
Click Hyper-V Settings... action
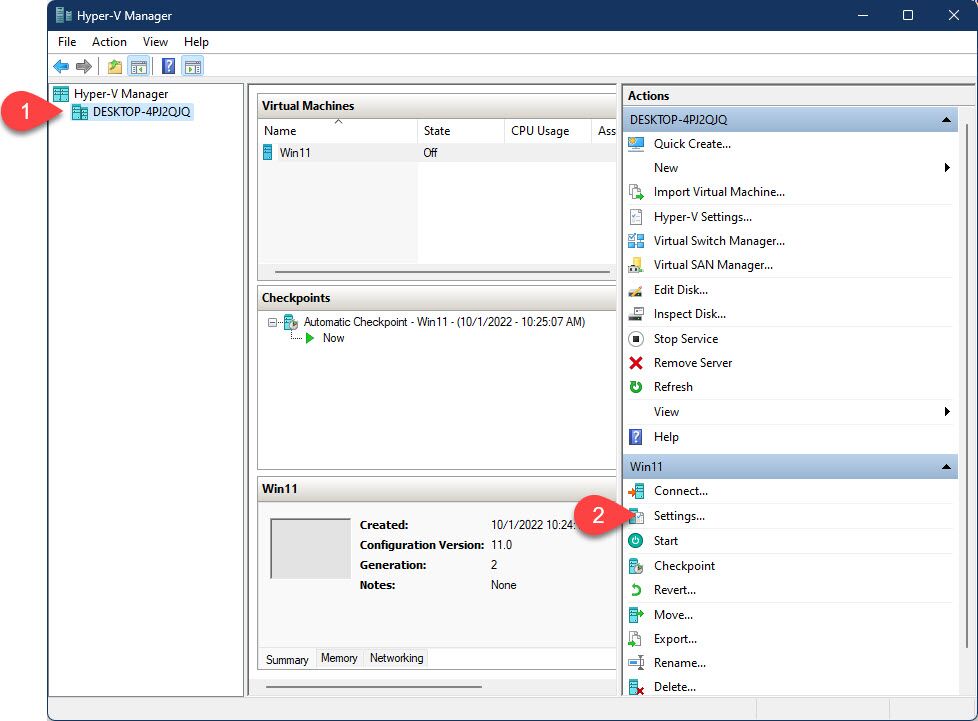(702, 217)
